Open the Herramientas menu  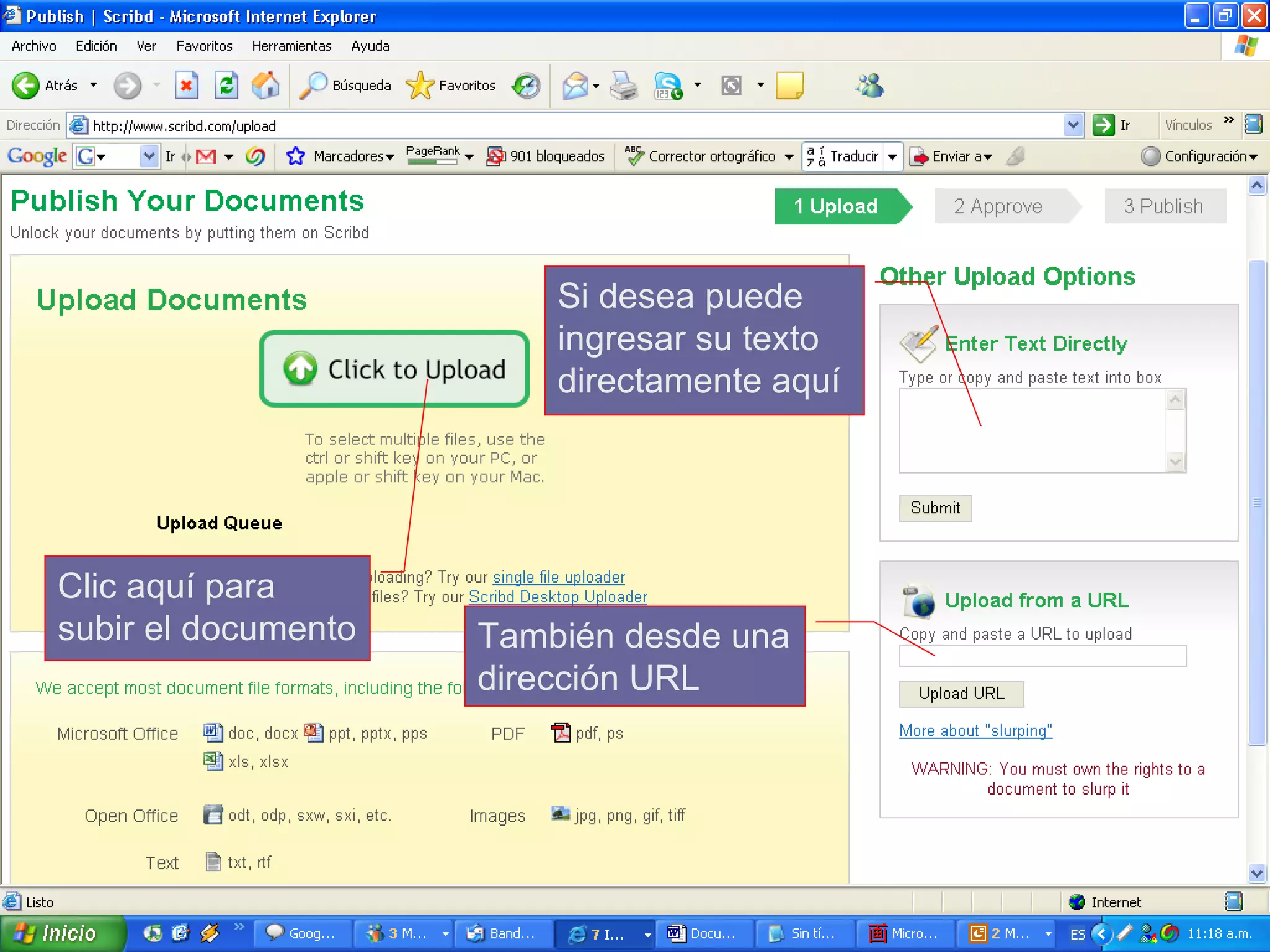coord(291,46)
